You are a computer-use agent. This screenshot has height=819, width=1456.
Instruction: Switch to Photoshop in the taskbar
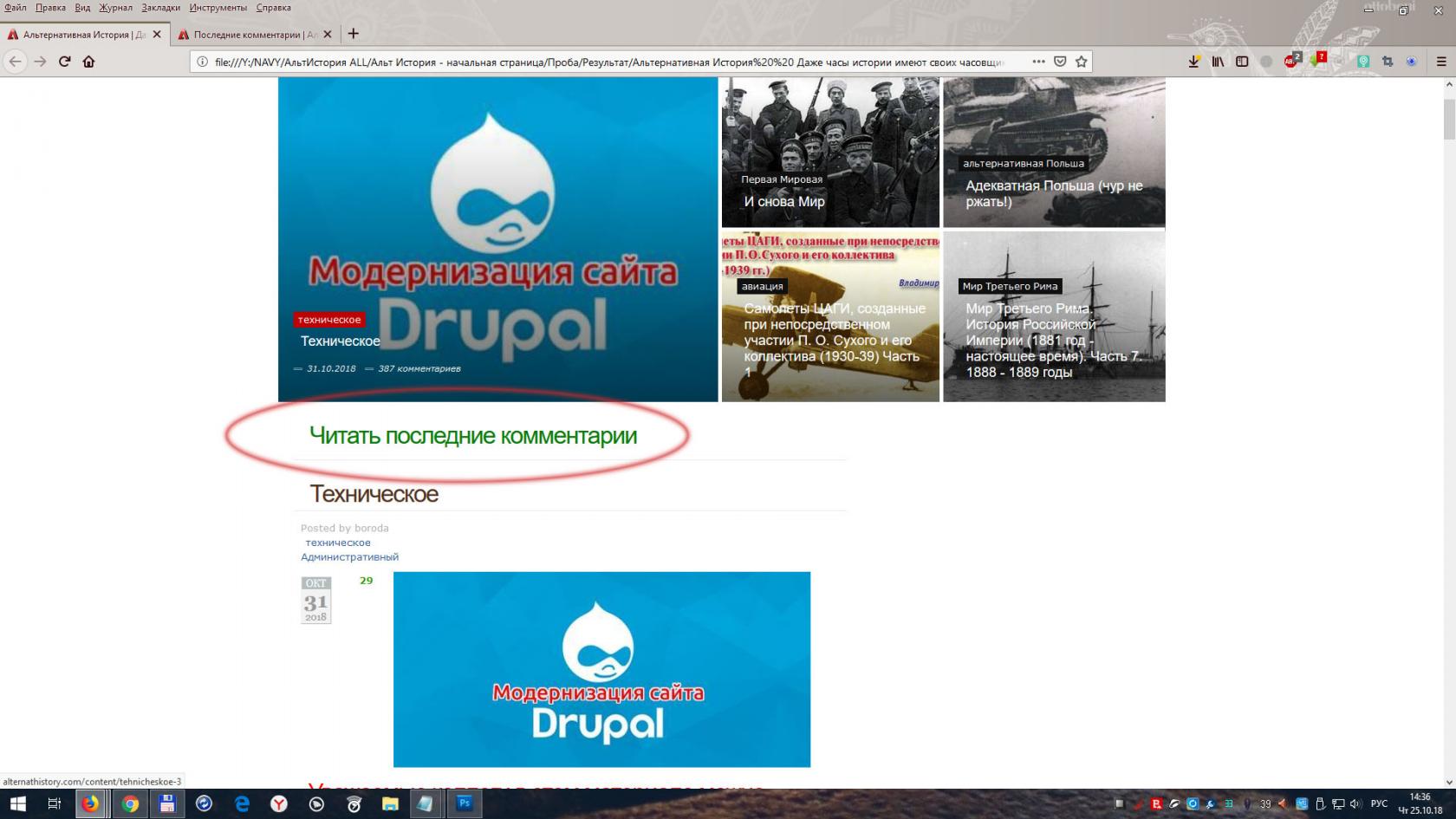465,803
